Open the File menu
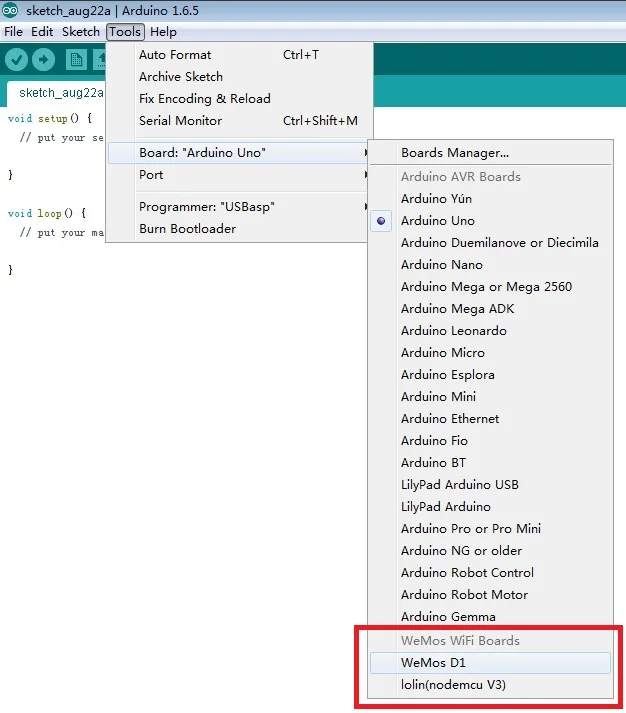This screenshot has width=626, height=713. pyautogui.click(x=13, y=32)
